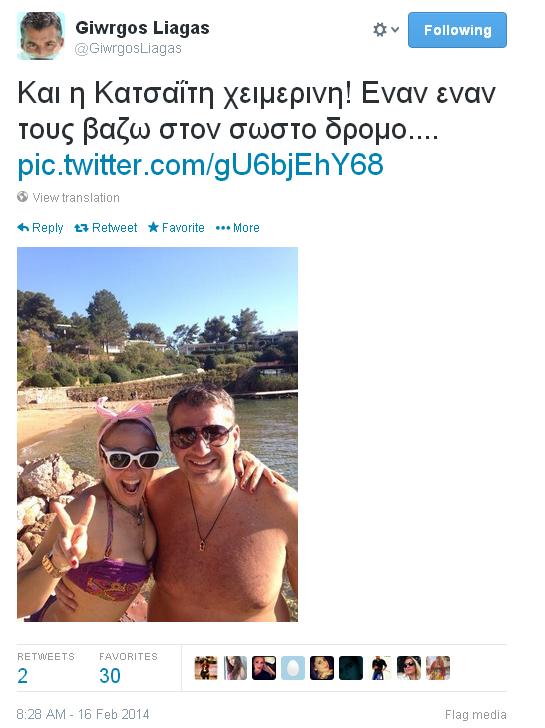Click the globe icon beside View translation

(23, 197)
